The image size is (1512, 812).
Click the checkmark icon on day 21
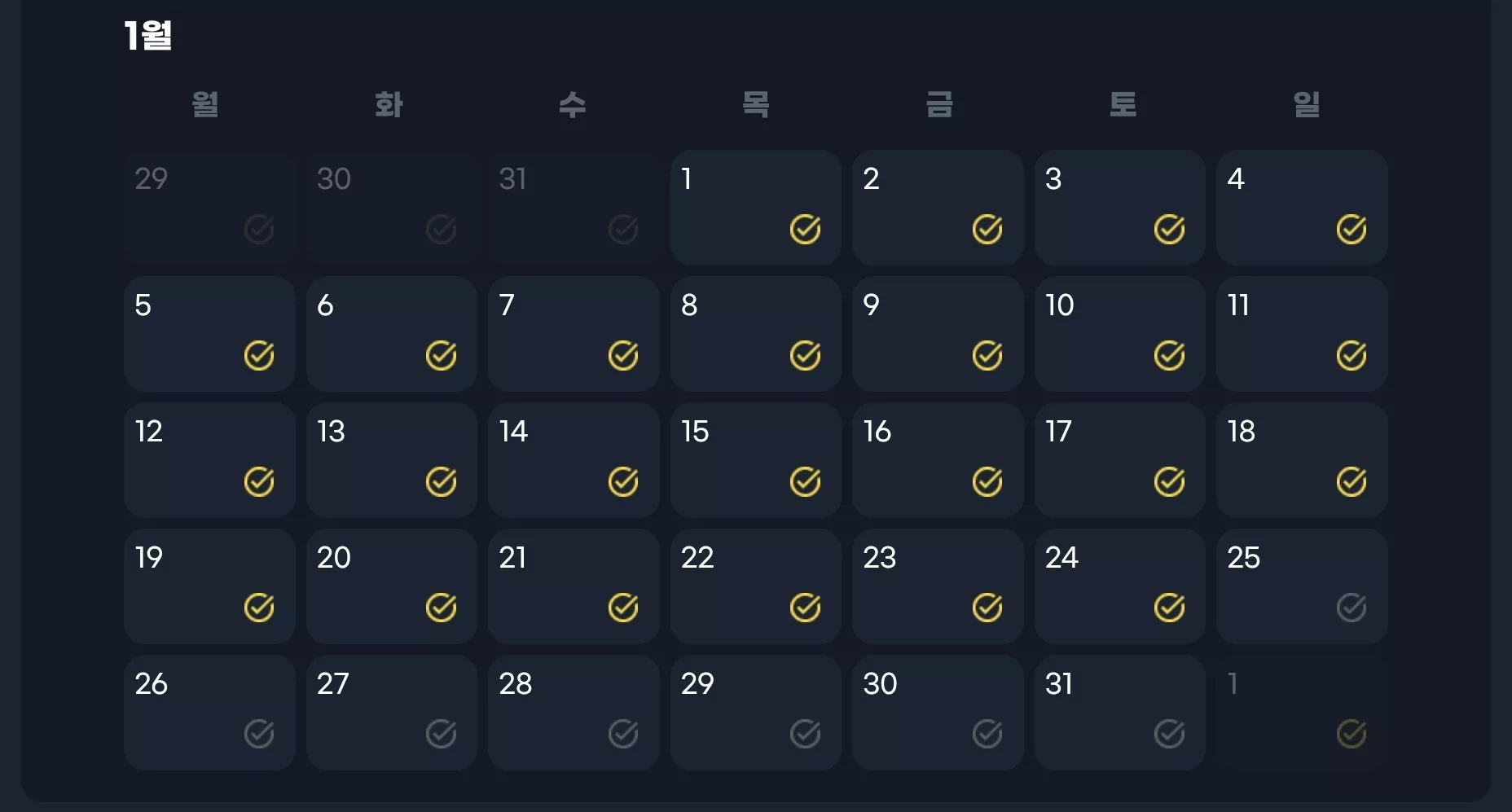(623, 608)
